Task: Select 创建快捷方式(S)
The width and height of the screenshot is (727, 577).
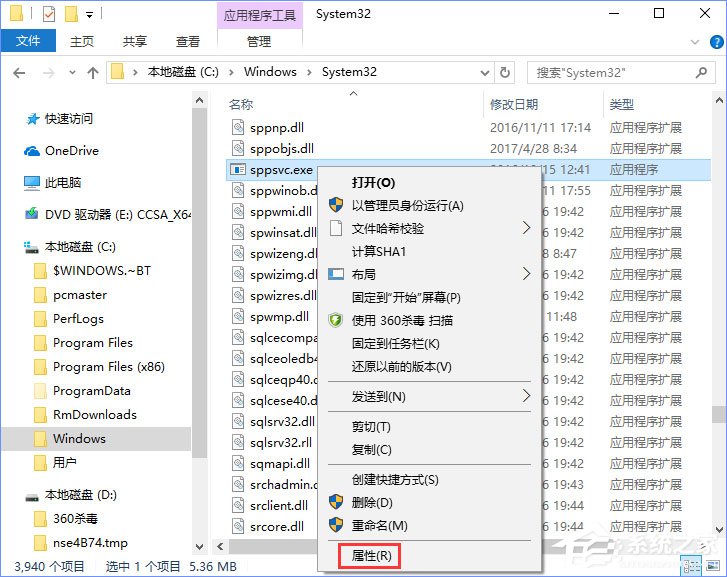Action: (429, 480)
